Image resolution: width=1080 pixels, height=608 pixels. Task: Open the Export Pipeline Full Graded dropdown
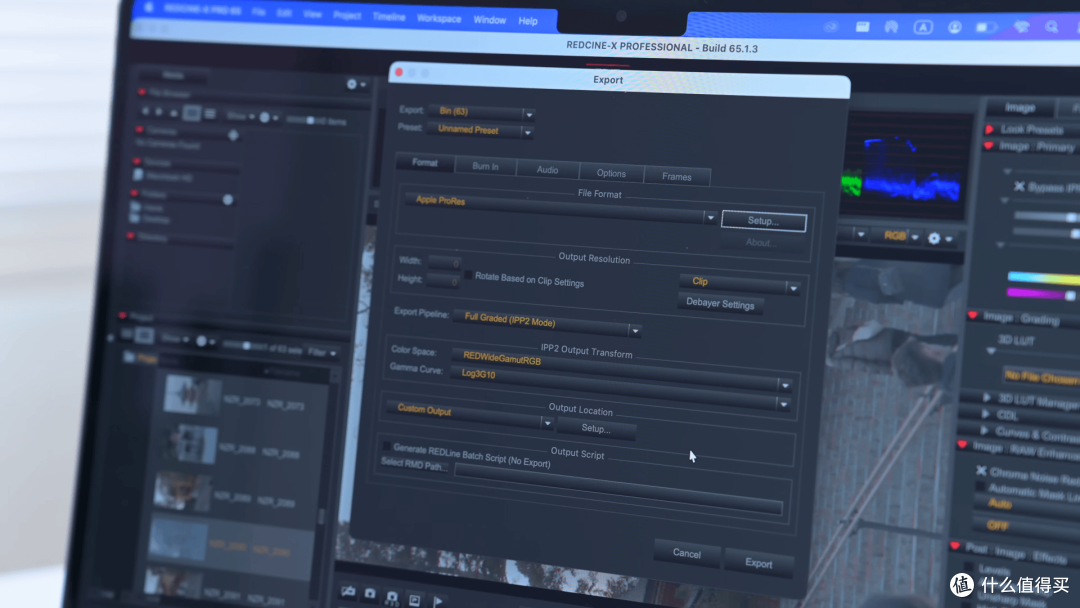(547, 324)
